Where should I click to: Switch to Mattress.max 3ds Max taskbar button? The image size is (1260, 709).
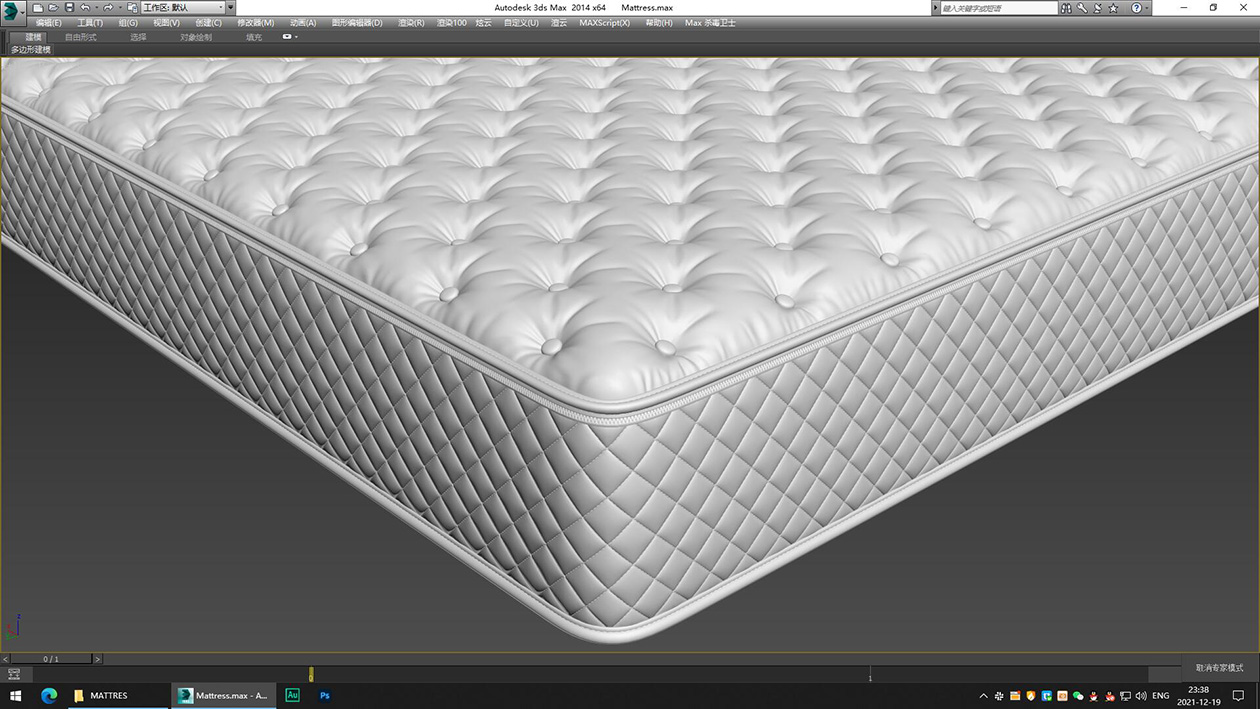tap(222, 695)
